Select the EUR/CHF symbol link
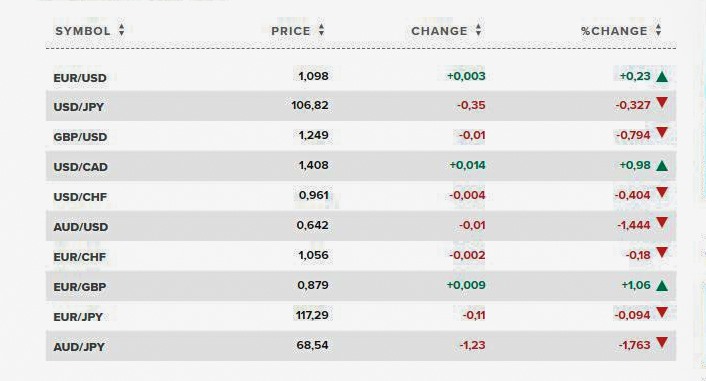Image resolution: width=706 pixels, height=381 pixels. pos(80,257)
